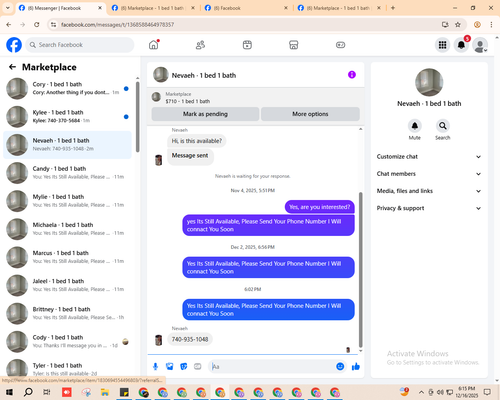
Task: Open Windows Start menu
Action: [9, 392]
